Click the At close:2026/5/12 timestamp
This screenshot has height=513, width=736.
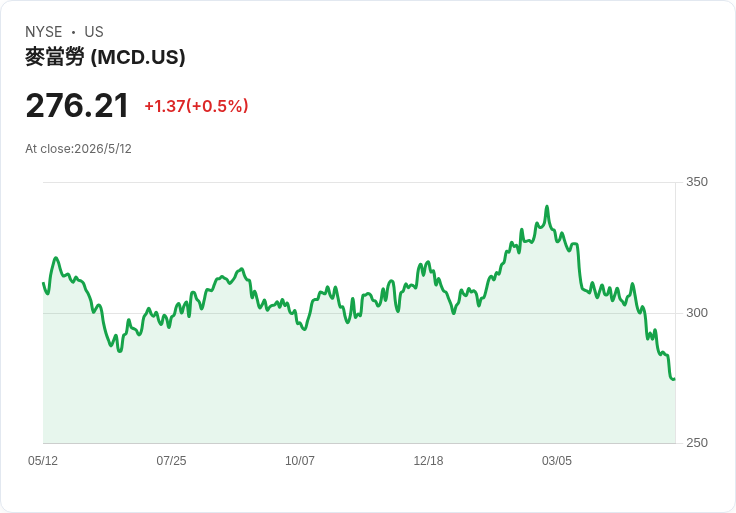(x=78, y=149)
